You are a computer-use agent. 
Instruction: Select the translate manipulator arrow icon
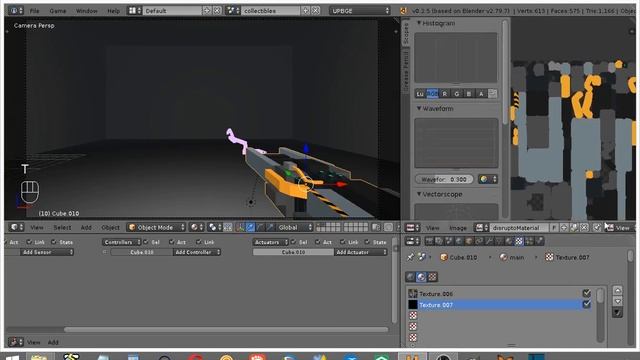tap(250, 227)
